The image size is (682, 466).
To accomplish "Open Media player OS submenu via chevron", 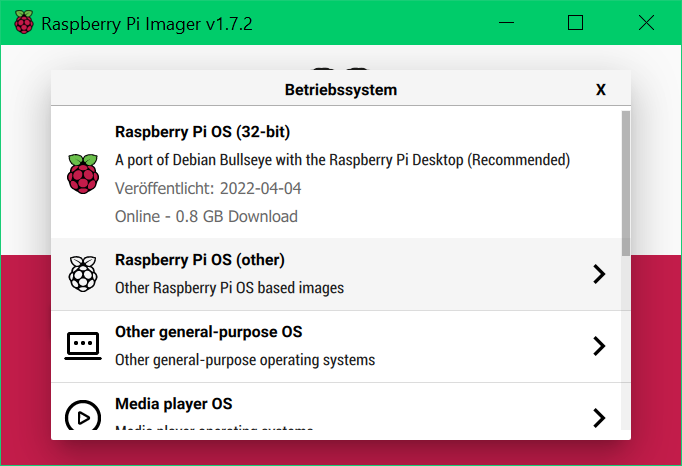I will tap(599, 417).
